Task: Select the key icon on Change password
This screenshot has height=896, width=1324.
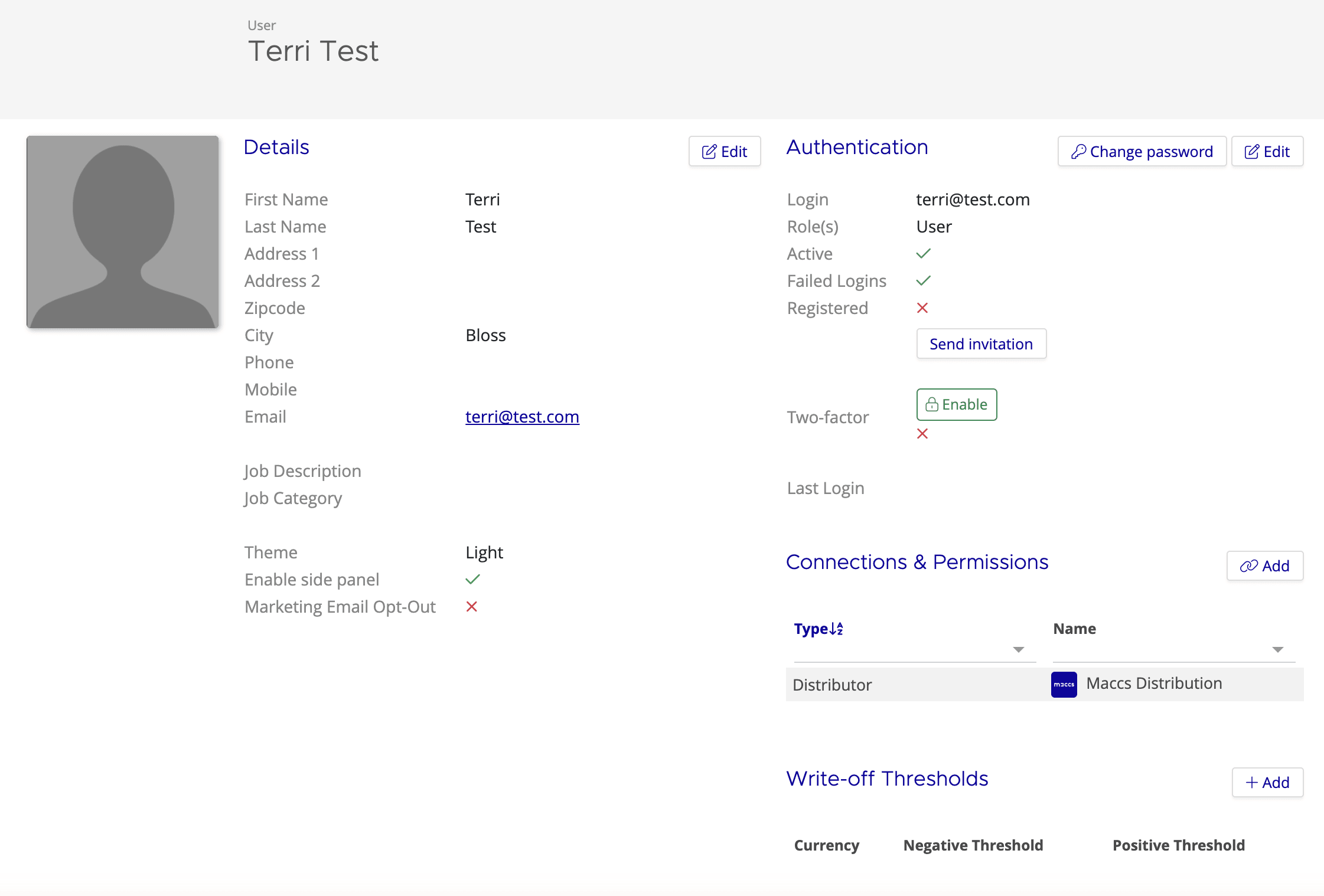Action: tap(1079, 151)
